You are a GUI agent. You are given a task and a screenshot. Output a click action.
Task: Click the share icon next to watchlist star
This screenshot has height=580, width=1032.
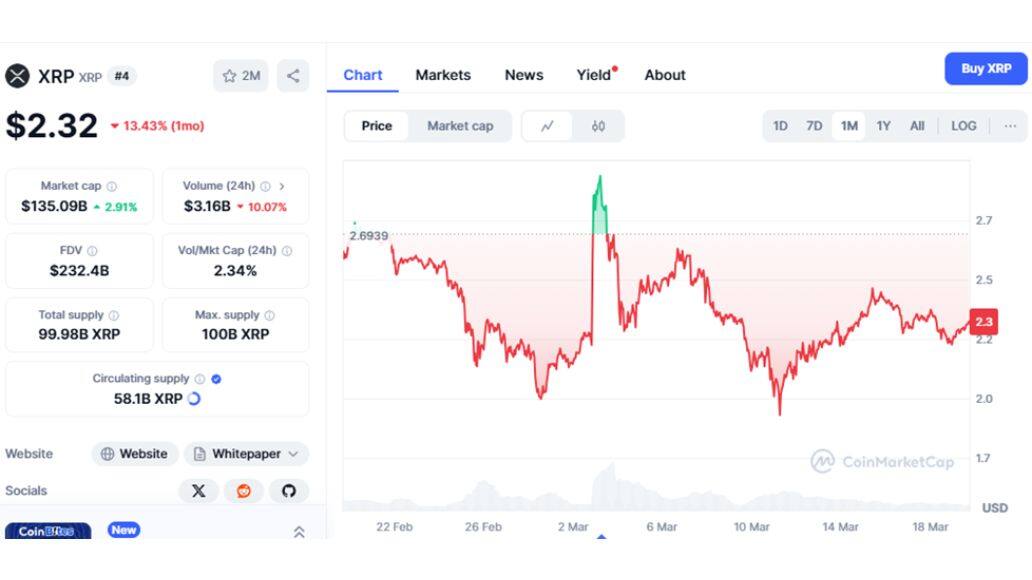click(x=291, y=75)
